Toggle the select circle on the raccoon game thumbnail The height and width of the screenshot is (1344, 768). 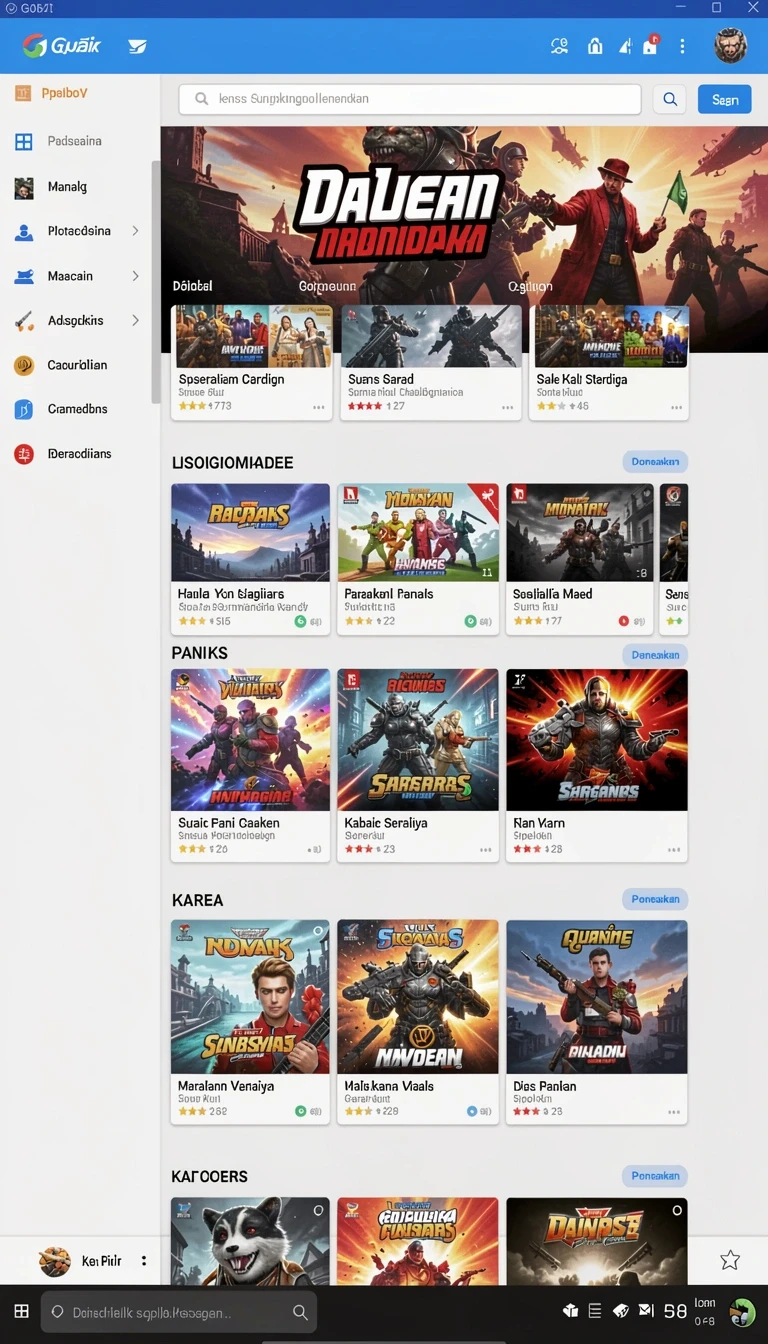(318, 1210)
